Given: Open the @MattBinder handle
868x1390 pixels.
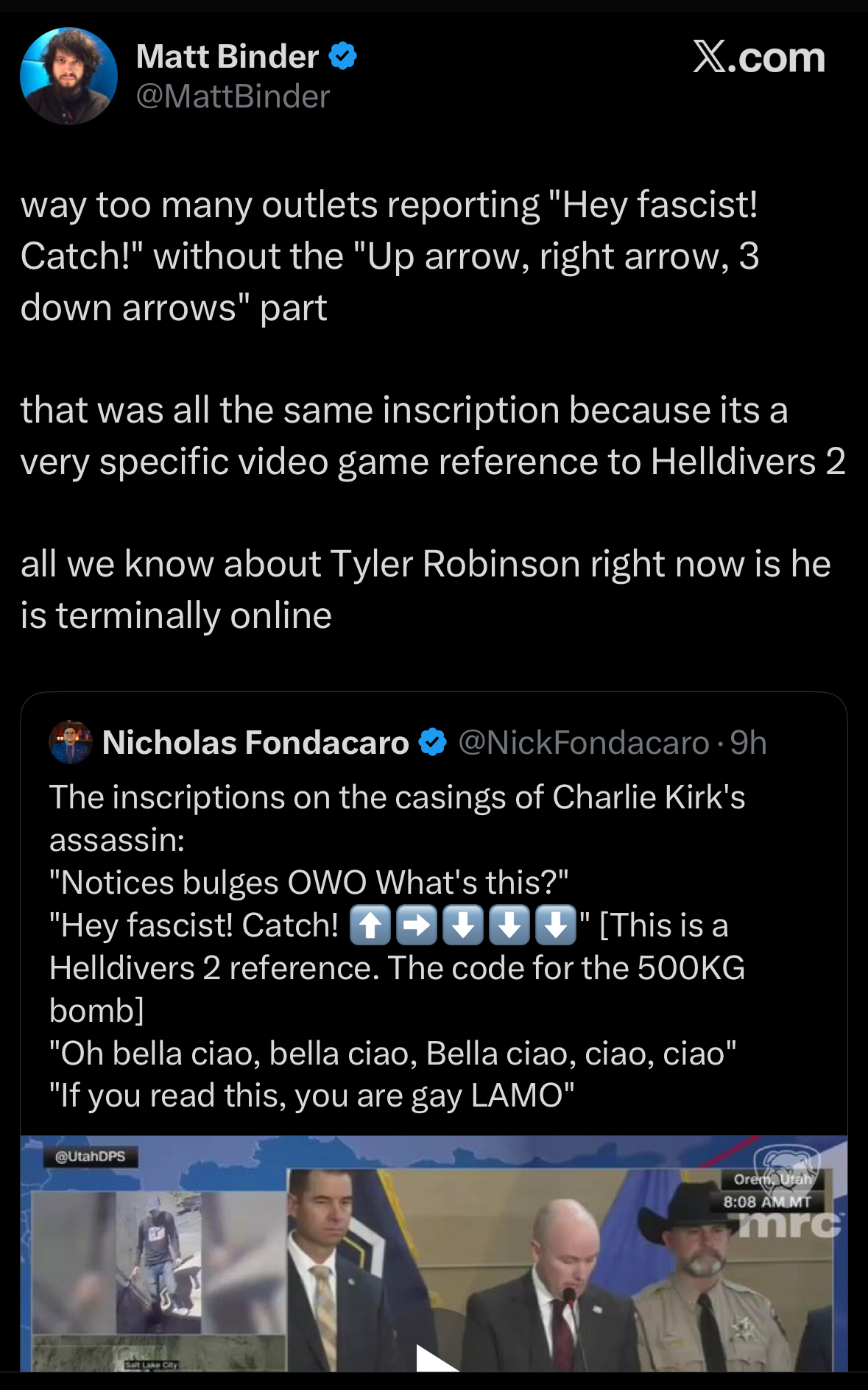Looking at the screenshot, I should (x=233, y=96).
